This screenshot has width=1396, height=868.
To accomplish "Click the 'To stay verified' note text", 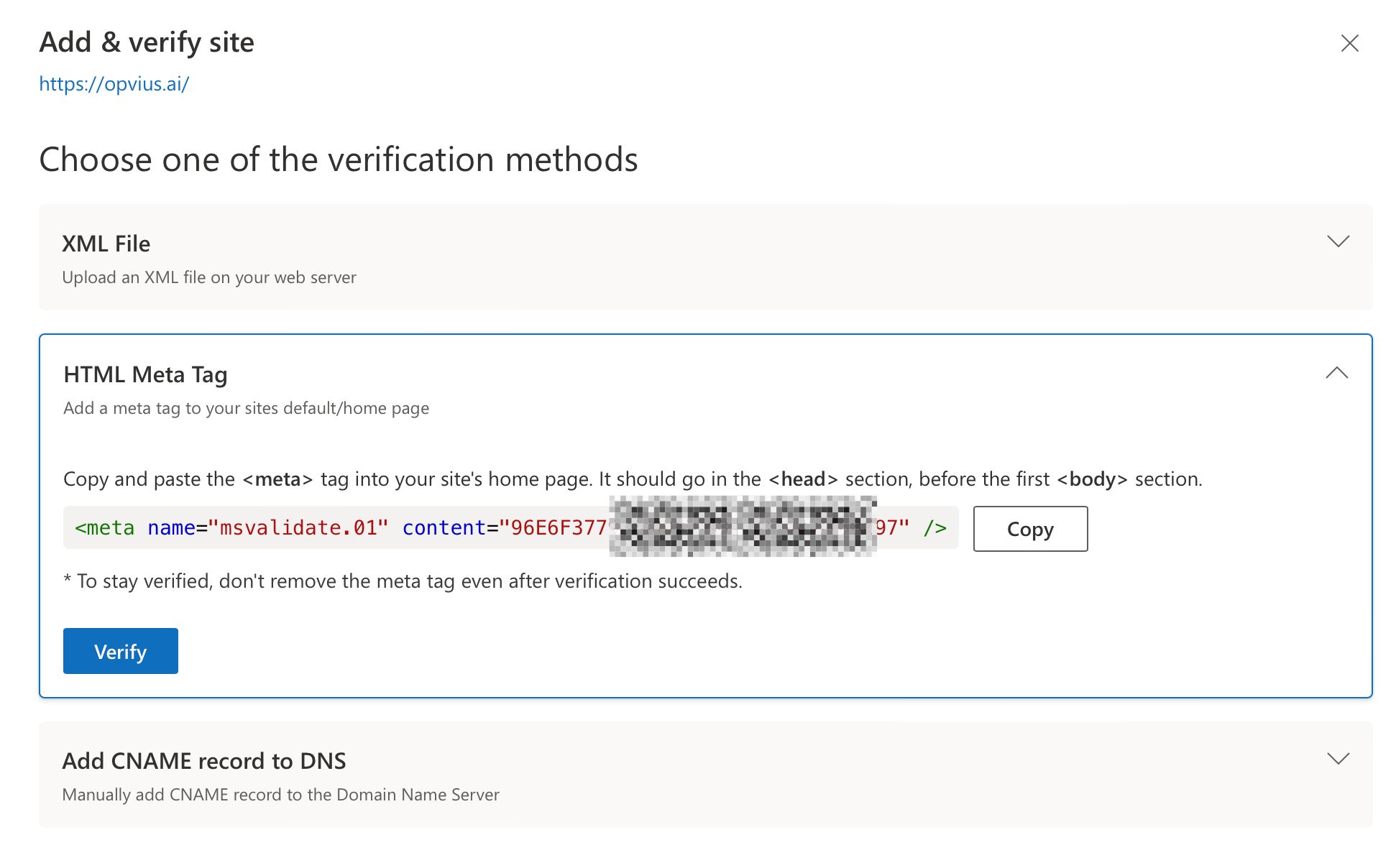I will (409, 581).
